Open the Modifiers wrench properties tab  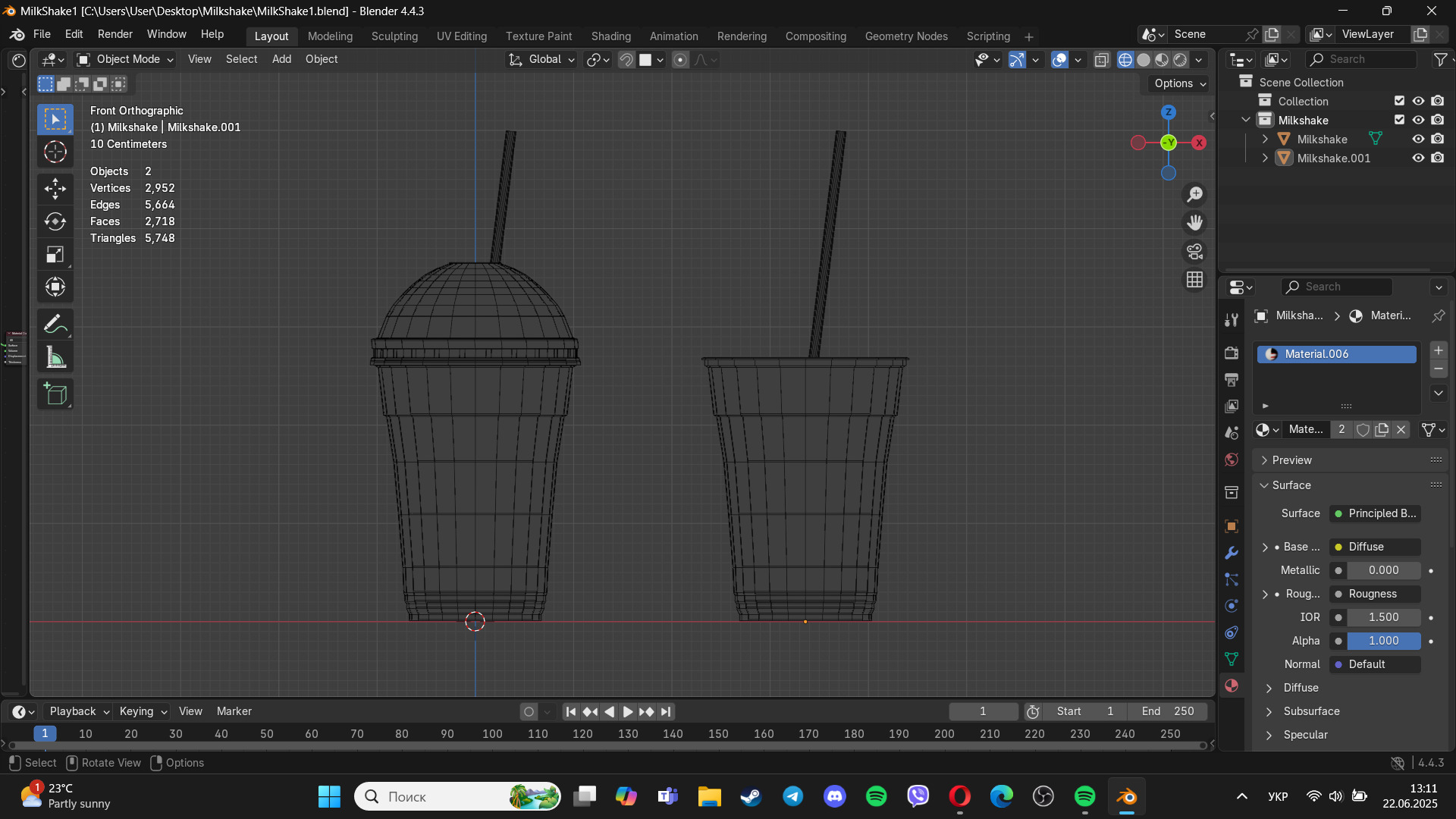click(1232, 553)
